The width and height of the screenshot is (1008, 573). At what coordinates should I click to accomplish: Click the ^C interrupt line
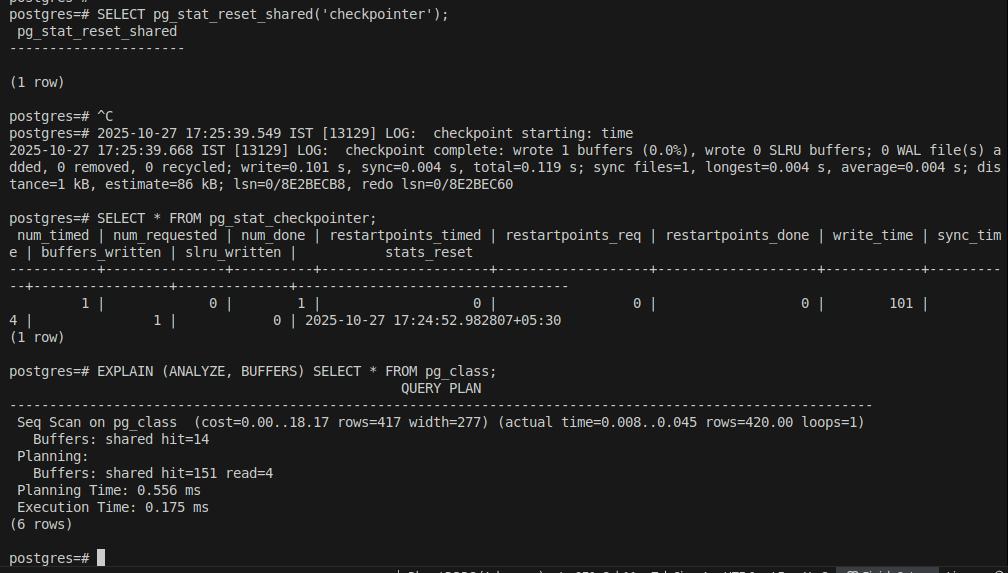pos(105,116)
